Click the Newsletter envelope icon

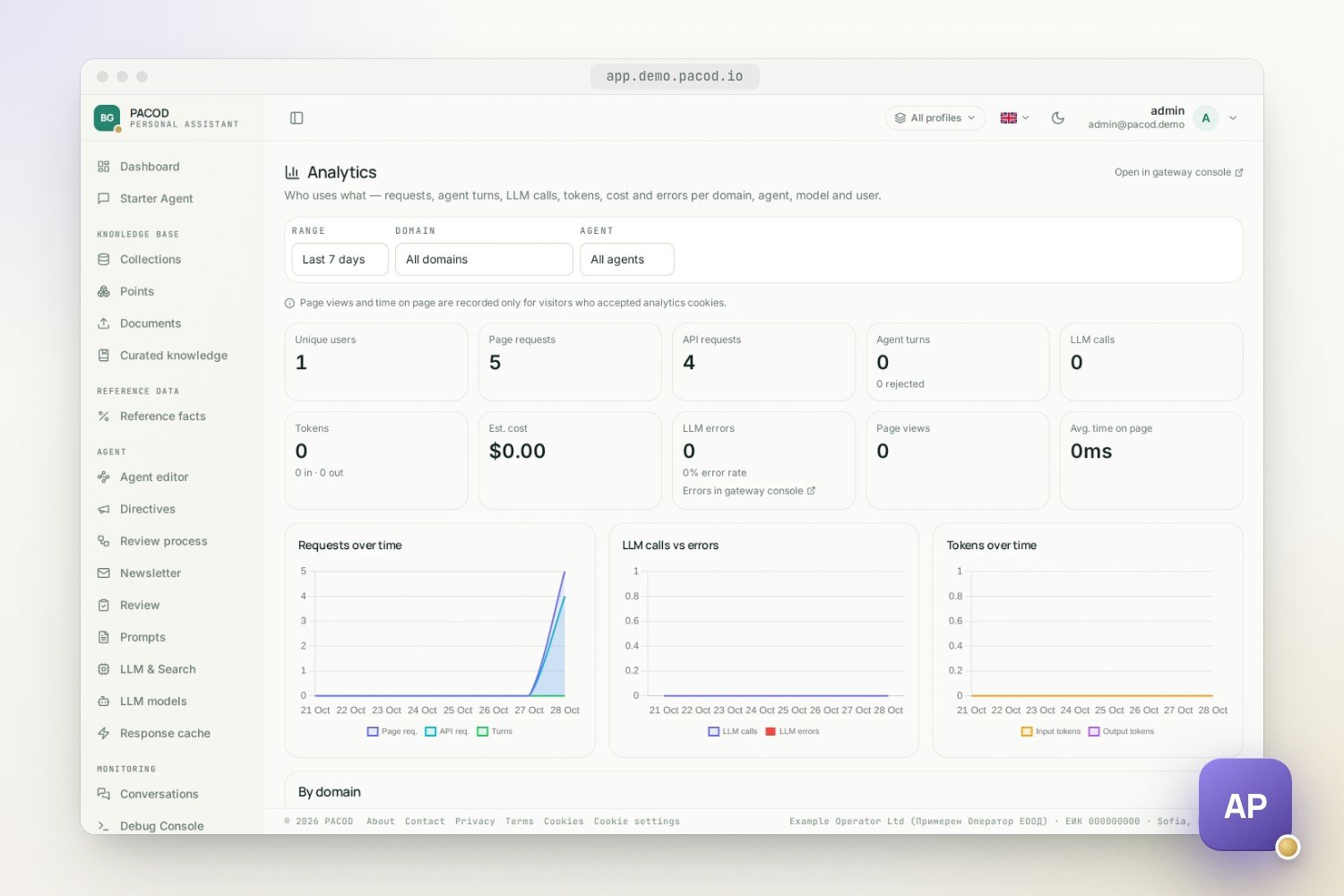click(104, 573)
